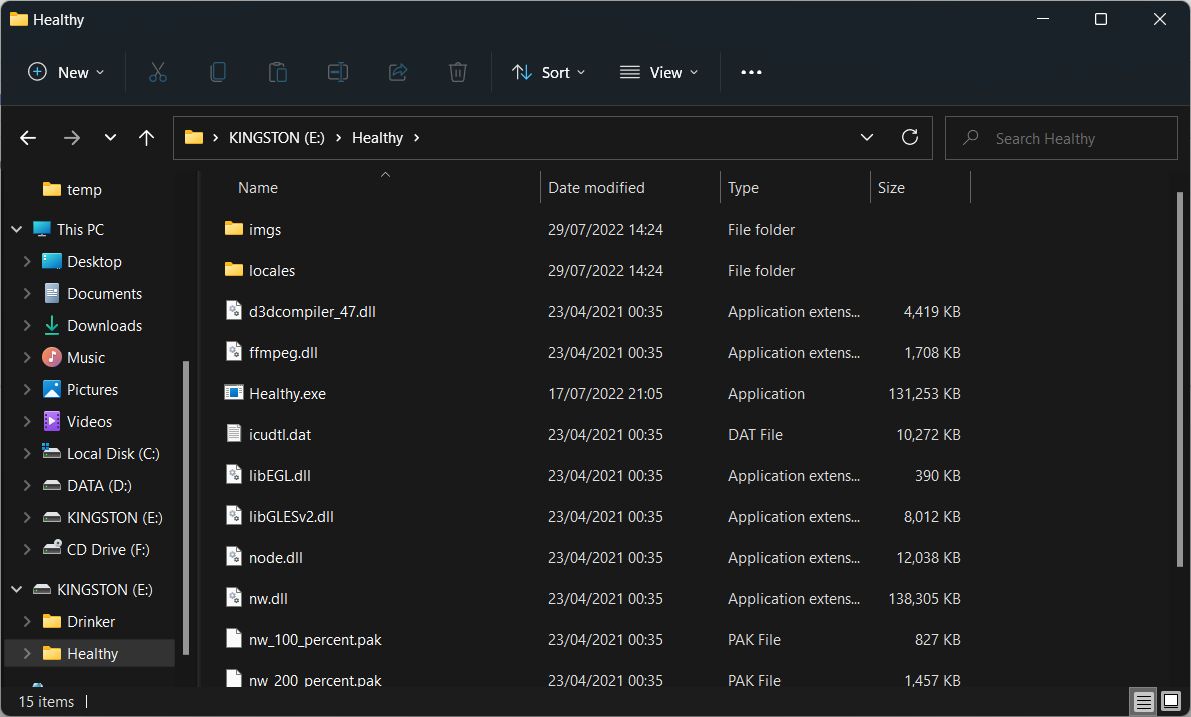Click the Rename icon in the toolbar
1191x717 pixels.
click(x=337, y=71)
